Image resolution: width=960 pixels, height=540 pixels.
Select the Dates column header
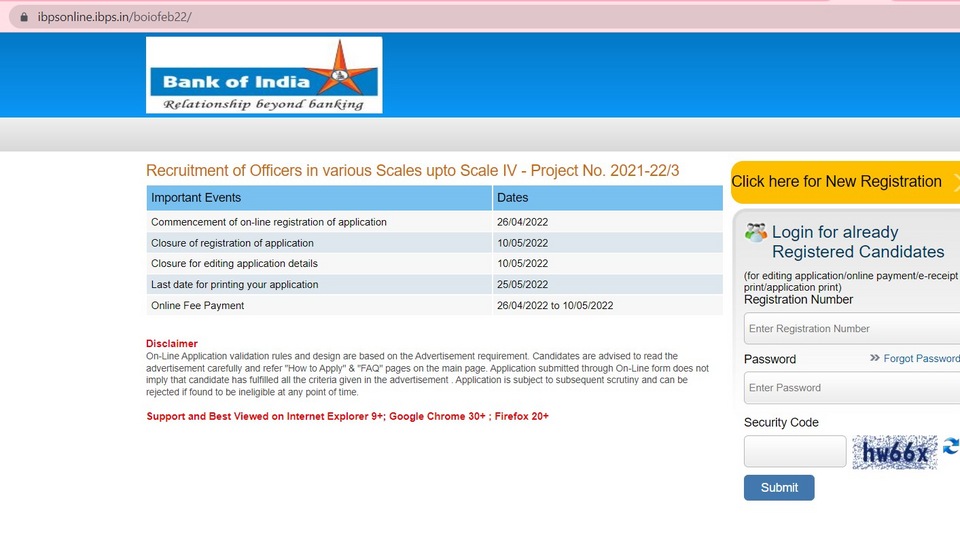(x=607, y=198)
